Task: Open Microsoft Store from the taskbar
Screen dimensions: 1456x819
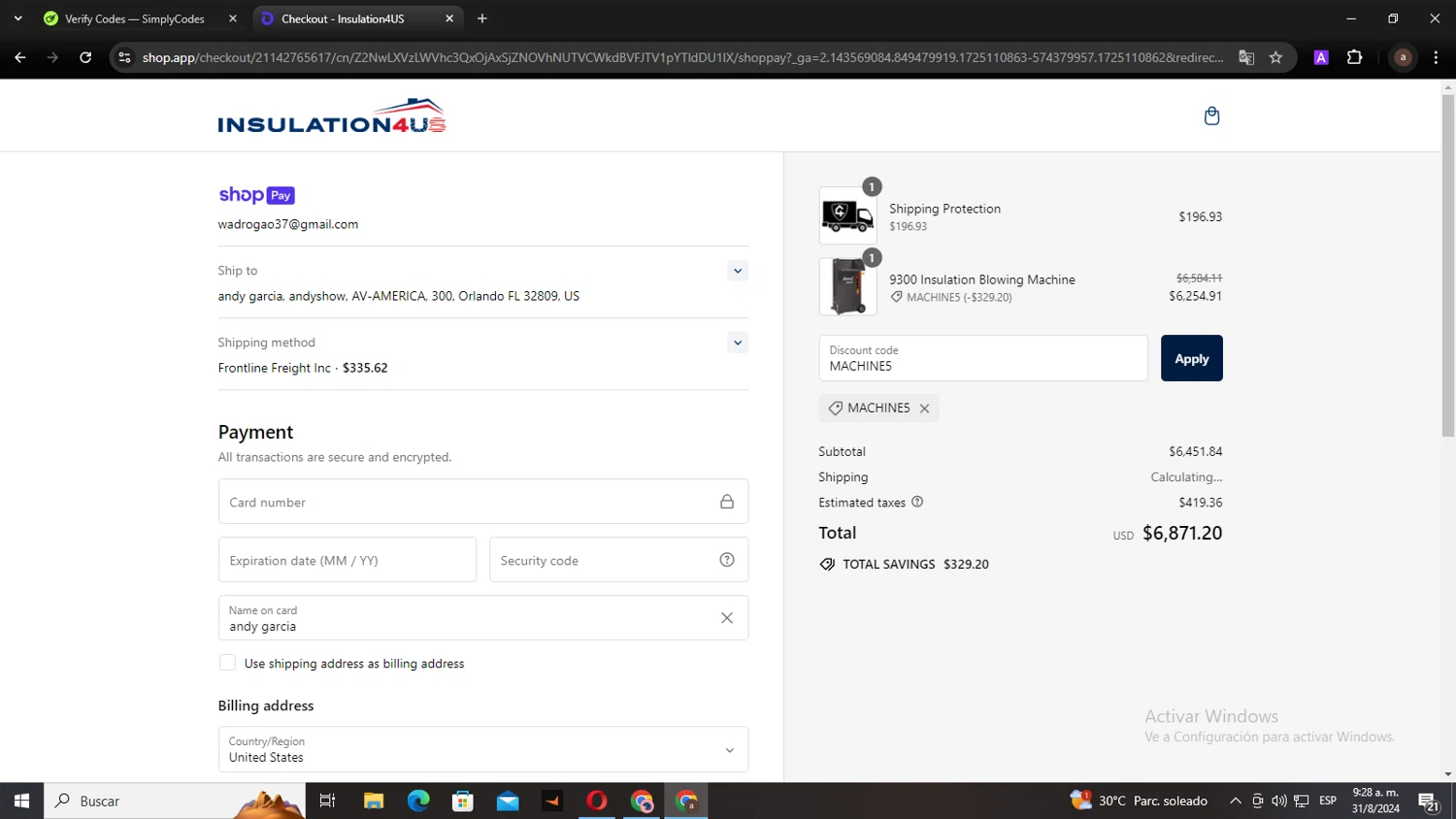Action: (463, 801)
